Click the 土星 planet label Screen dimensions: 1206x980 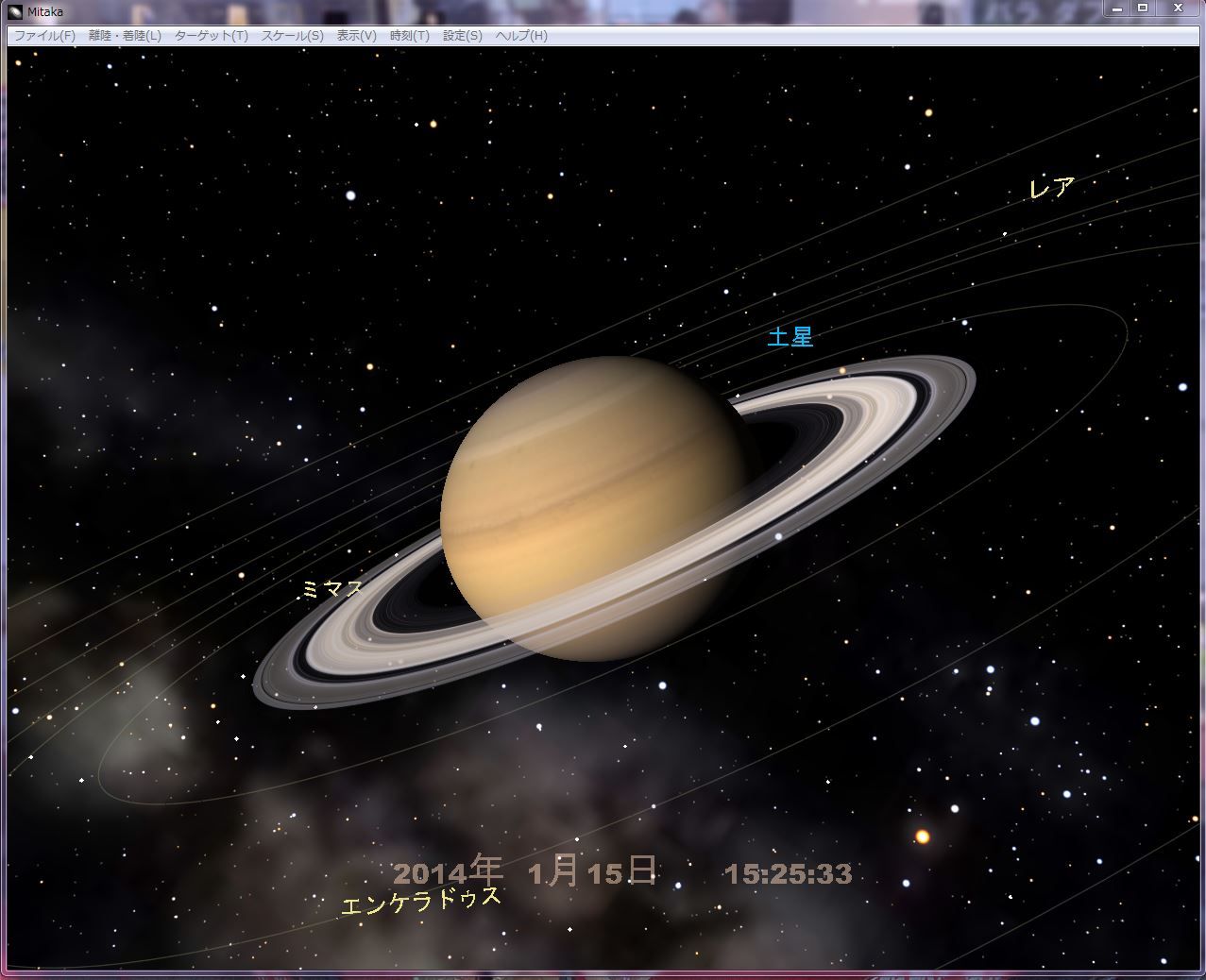(x=790, y=337)
